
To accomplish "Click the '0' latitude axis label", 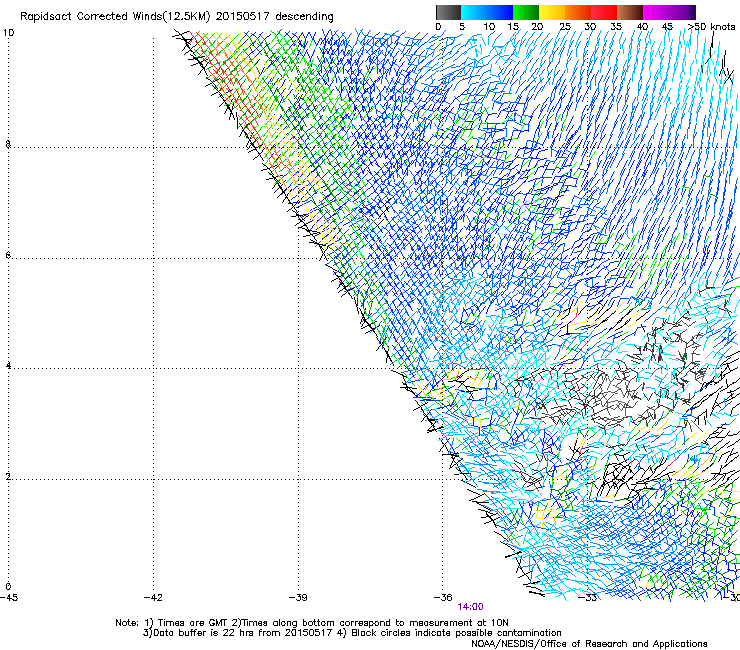I will [8, 587].
